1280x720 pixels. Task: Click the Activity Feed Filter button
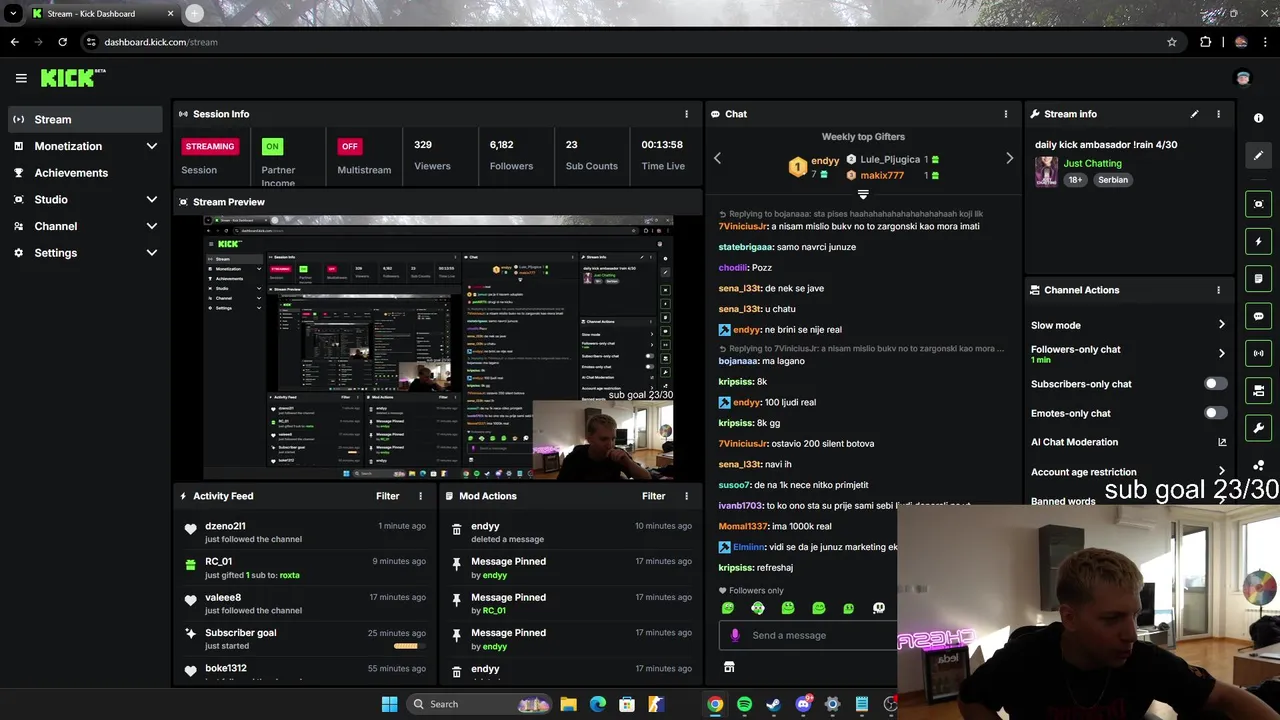387,496
